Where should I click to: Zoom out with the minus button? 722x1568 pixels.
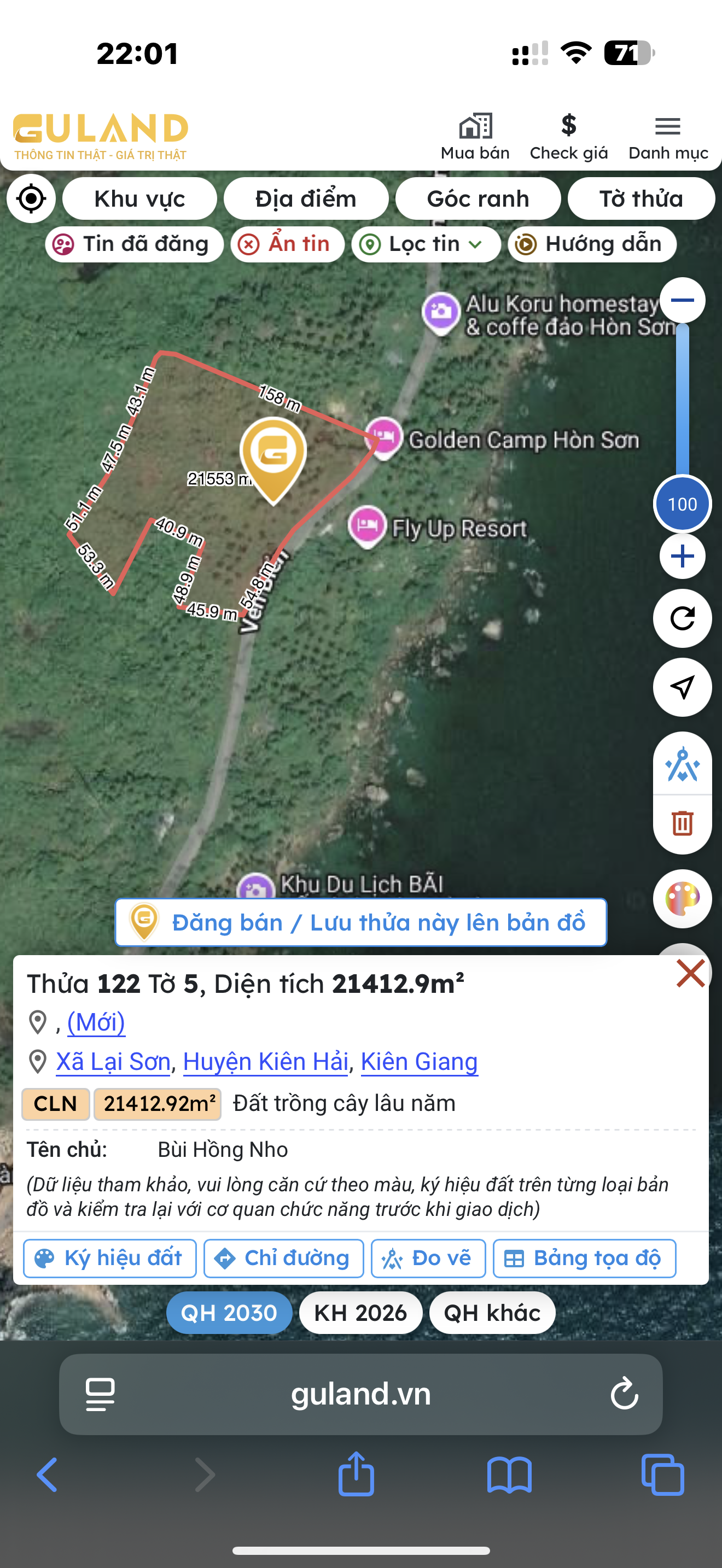pos(683,300)
